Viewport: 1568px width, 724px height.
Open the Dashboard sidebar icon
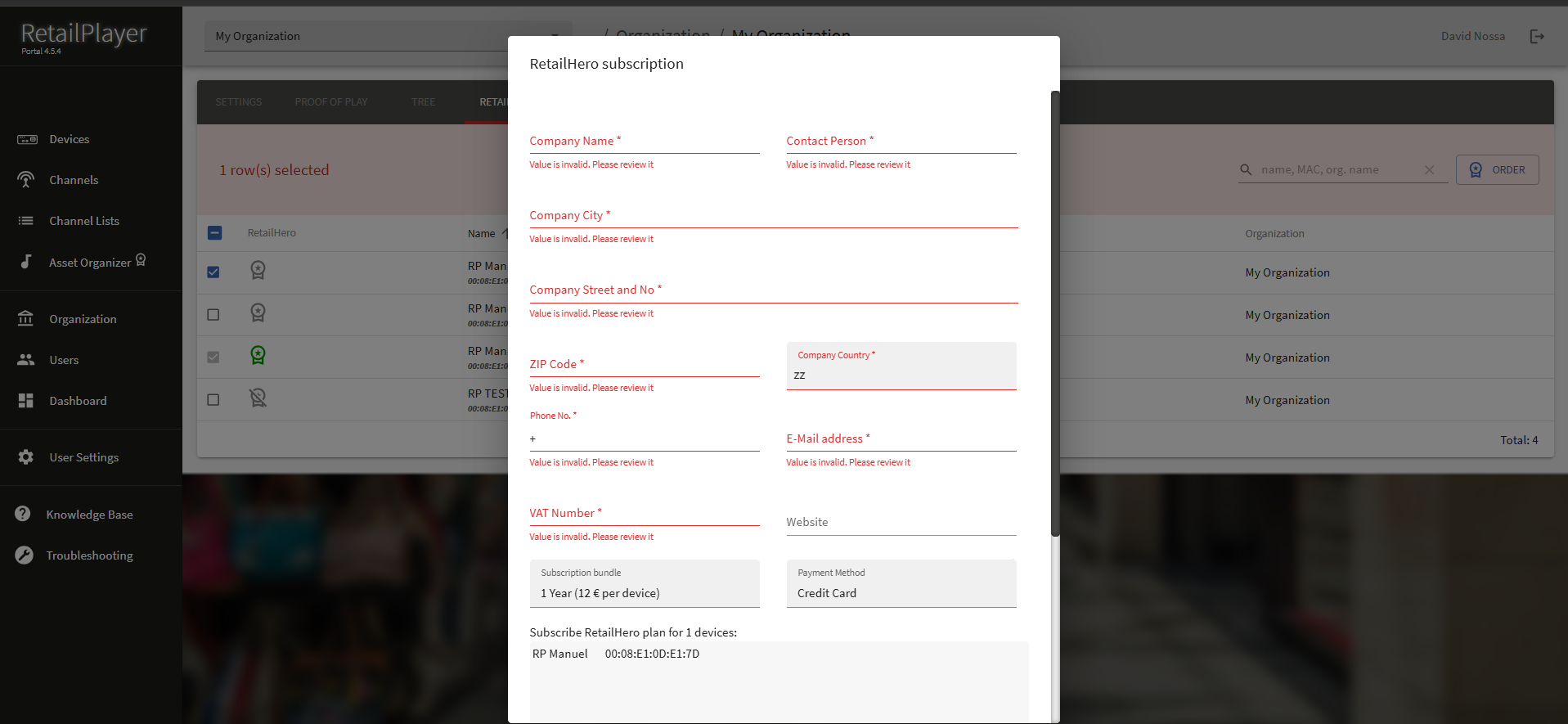click(x=26, y=401)
